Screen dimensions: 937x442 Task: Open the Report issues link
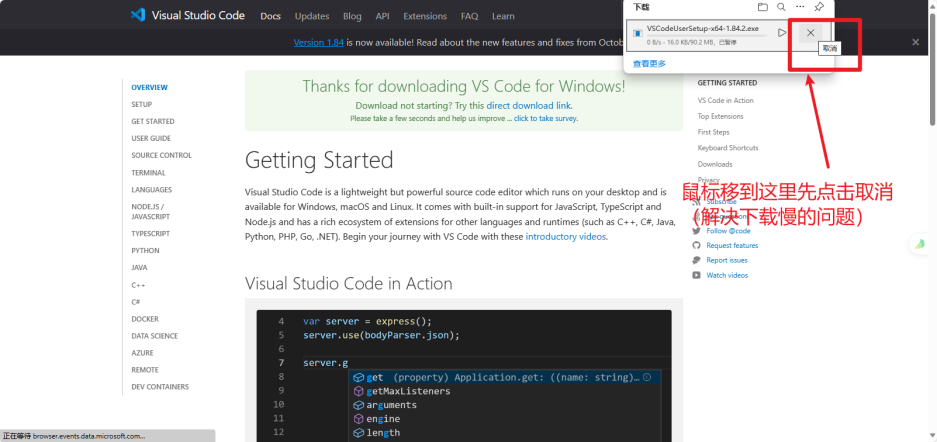click(x=727, y=260)
